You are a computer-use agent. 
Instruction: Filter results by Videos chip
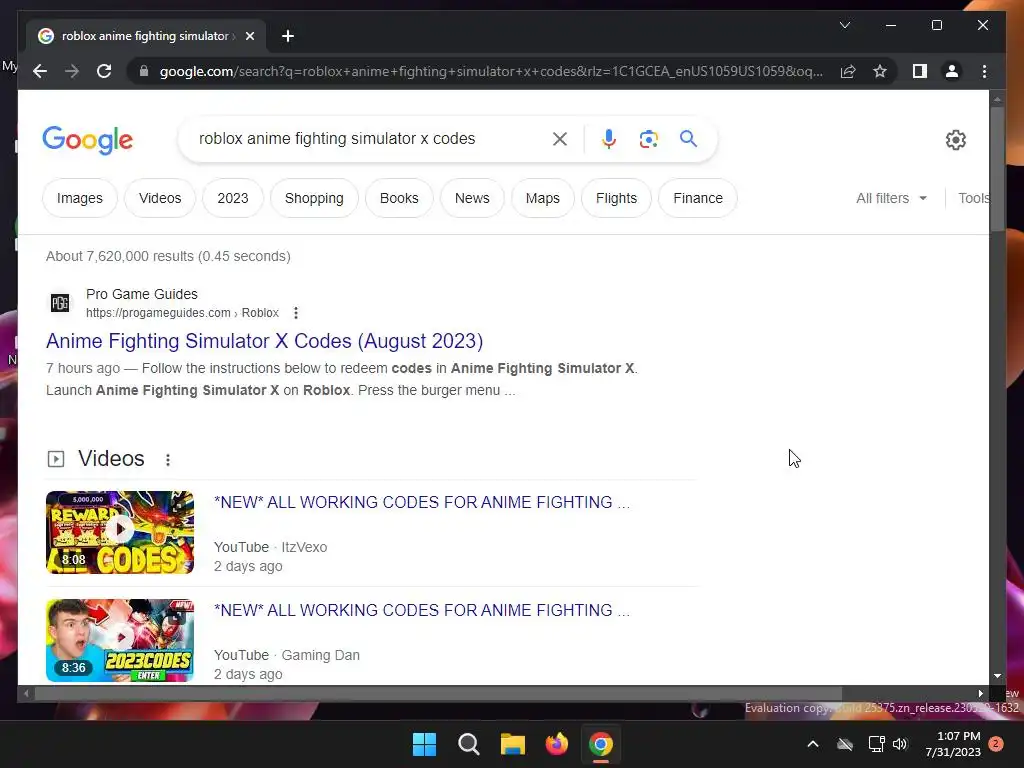pyautogui.click(x=160, y=198)
